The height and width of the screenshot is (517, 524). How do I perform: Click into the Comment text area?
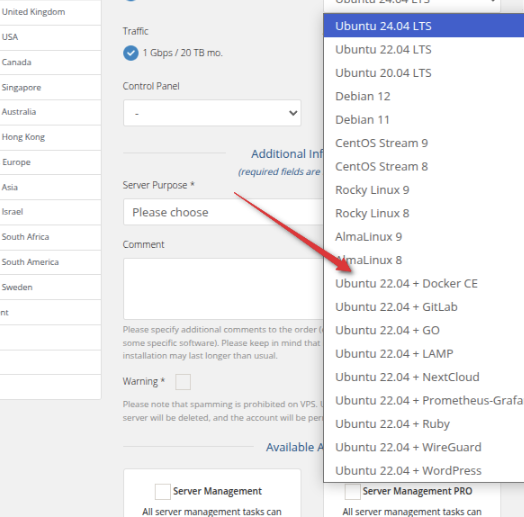[x=223, y=289]
